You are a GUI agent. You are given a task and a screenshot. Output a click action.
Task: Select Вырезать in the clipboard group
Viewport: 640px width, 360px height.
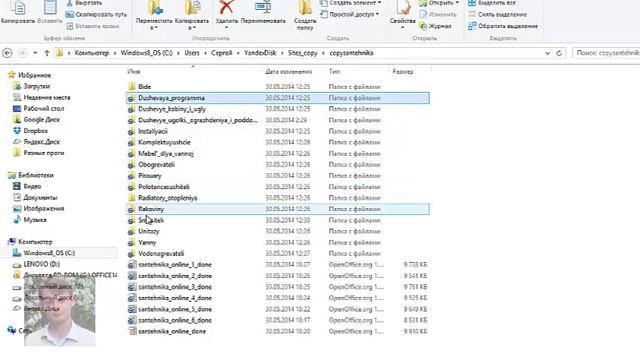tap(84, 3)
